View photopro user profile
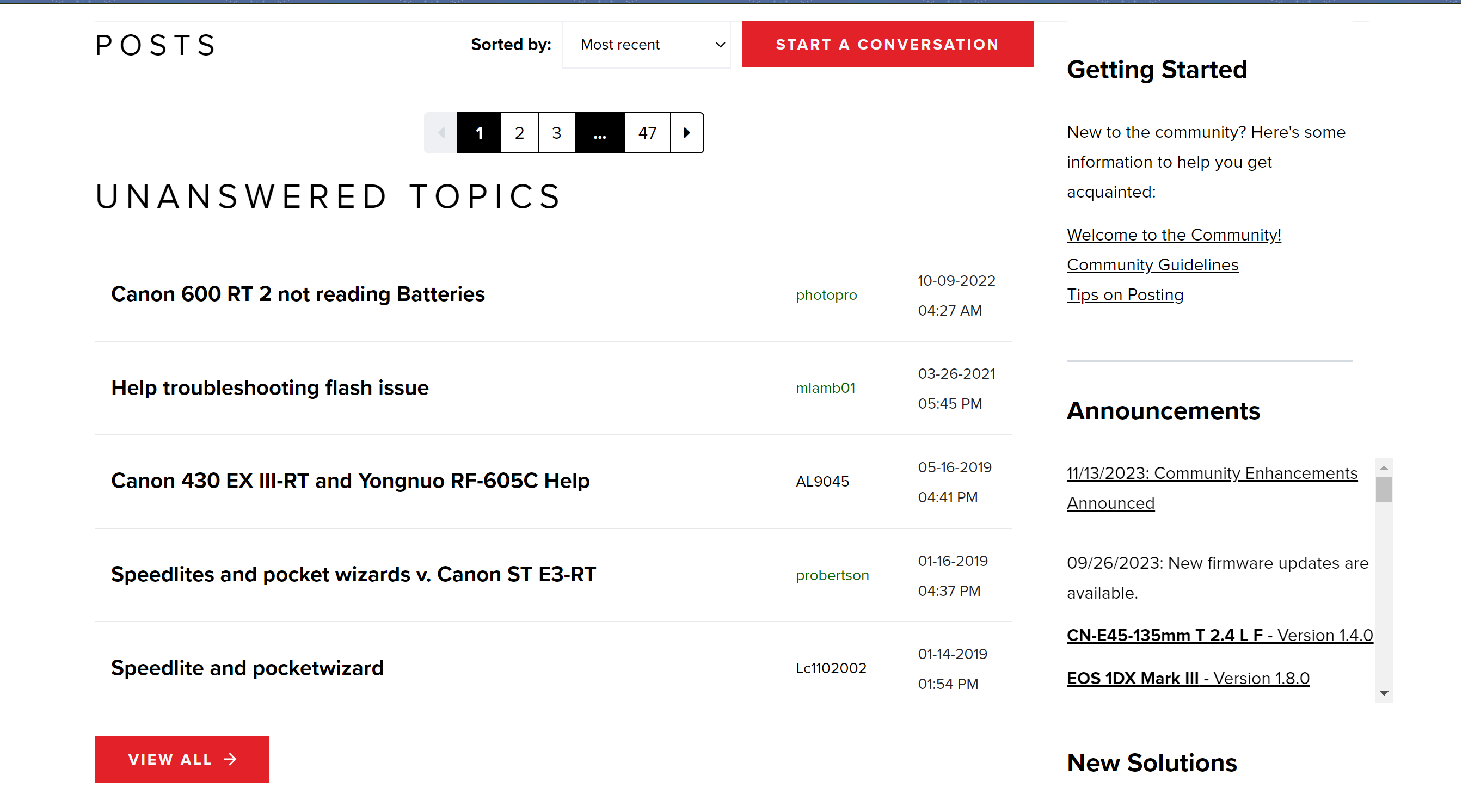 point(826,295)
